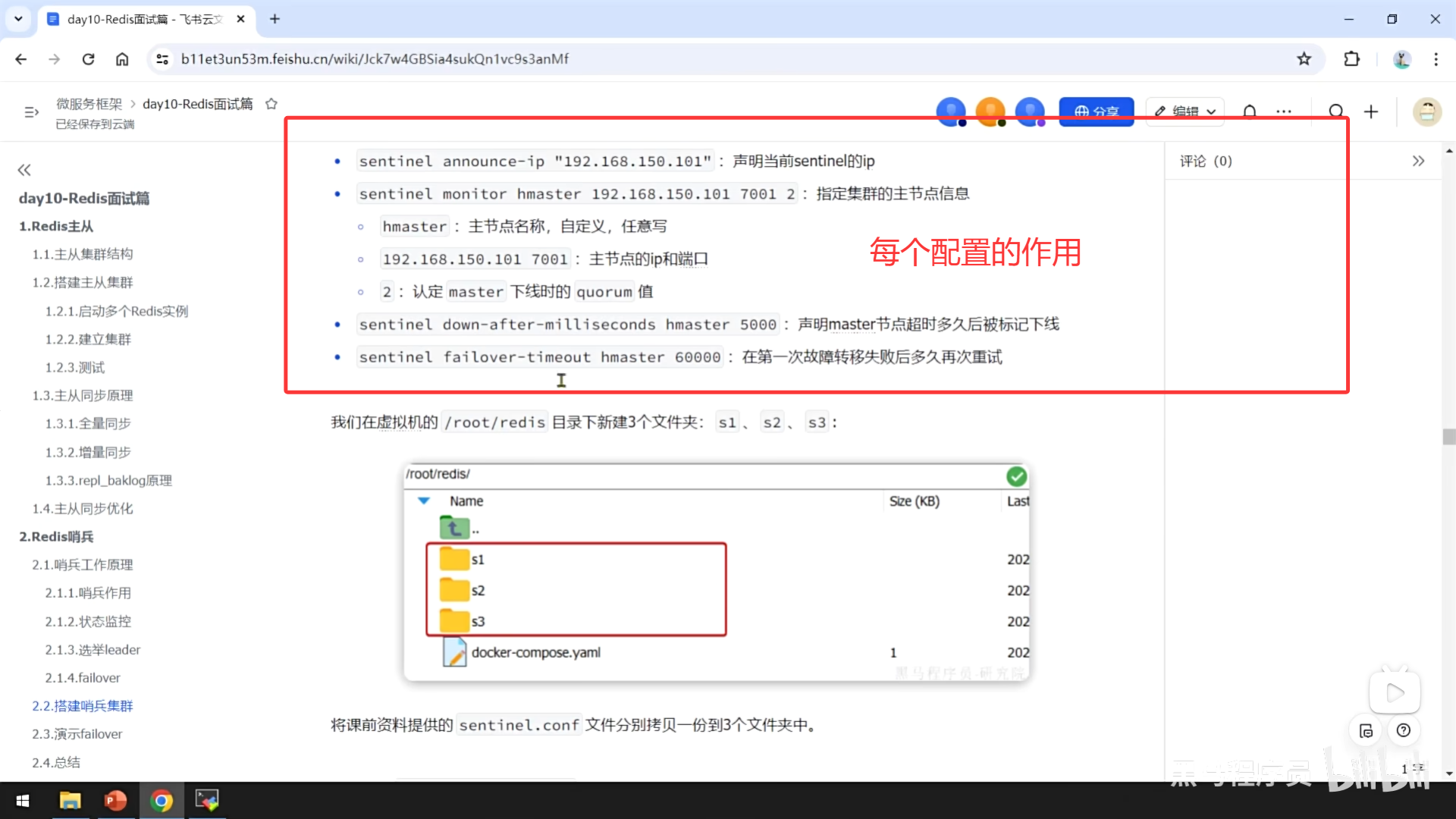Click the floating video play widget
Image resolution: width=1456 pixels, height=819 pixels.
click(x=1394, y=692)
